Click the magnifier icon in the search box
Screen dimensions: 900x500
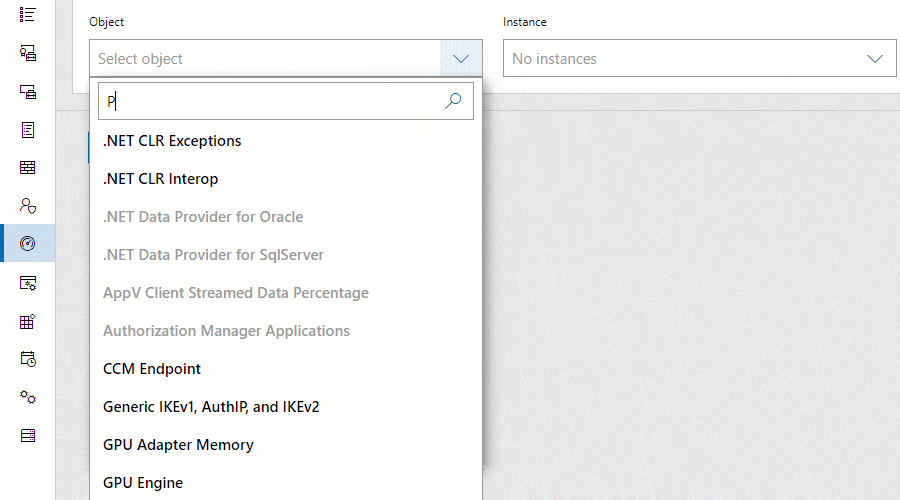pyautogui.click(x=453, y=101)
